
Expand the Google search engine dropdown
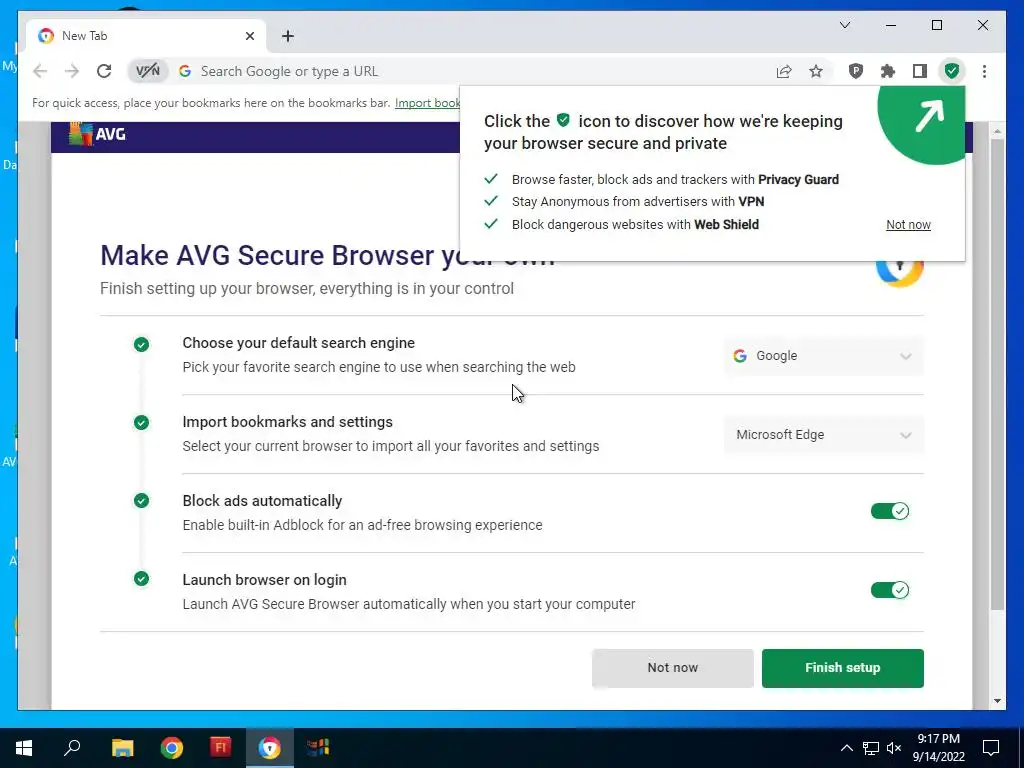coord(824,356)
